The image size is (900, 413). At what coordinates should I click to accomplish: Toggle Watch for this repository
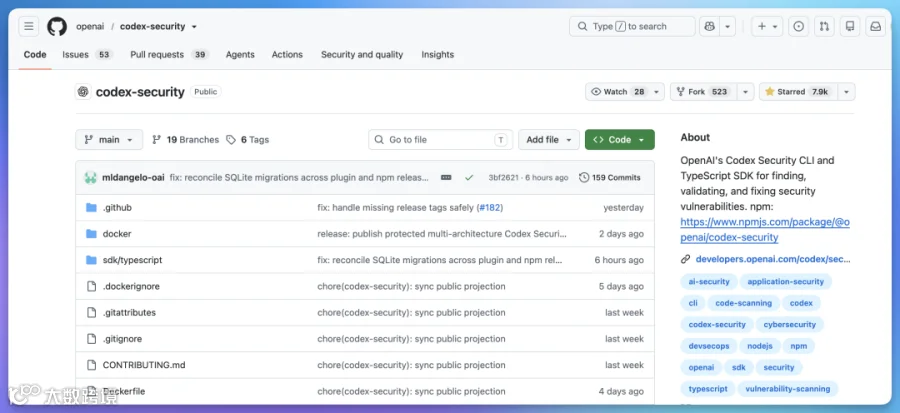coord(619,92)
